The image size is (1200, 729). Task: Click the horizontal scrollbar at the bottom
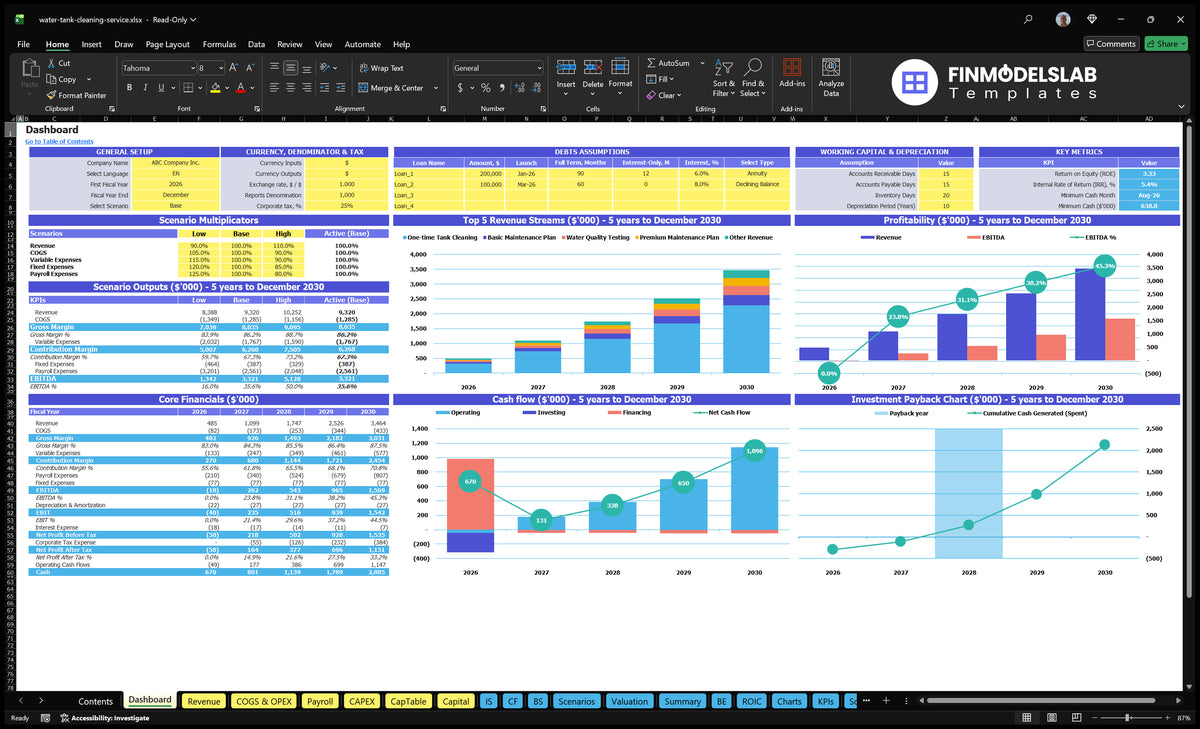point(1043,701)
